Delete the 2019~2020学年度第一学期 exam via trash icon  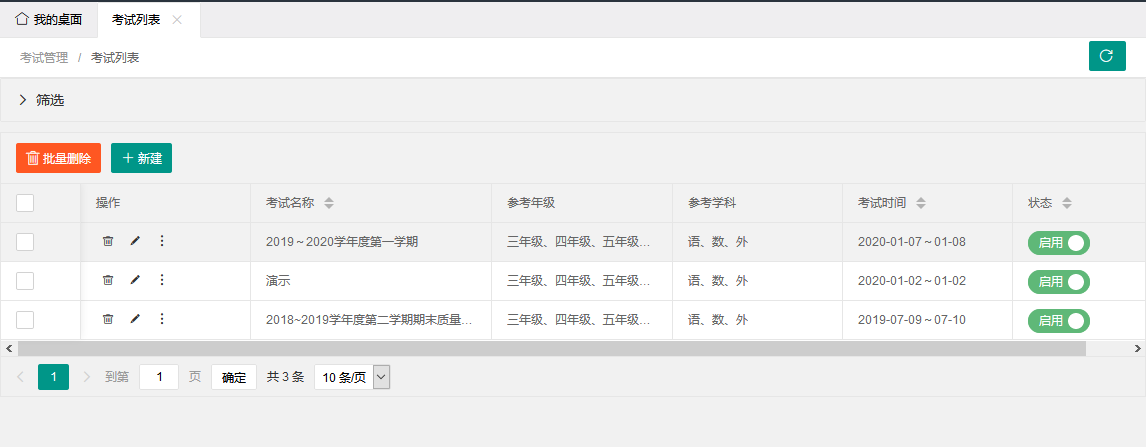coord(108,241)
